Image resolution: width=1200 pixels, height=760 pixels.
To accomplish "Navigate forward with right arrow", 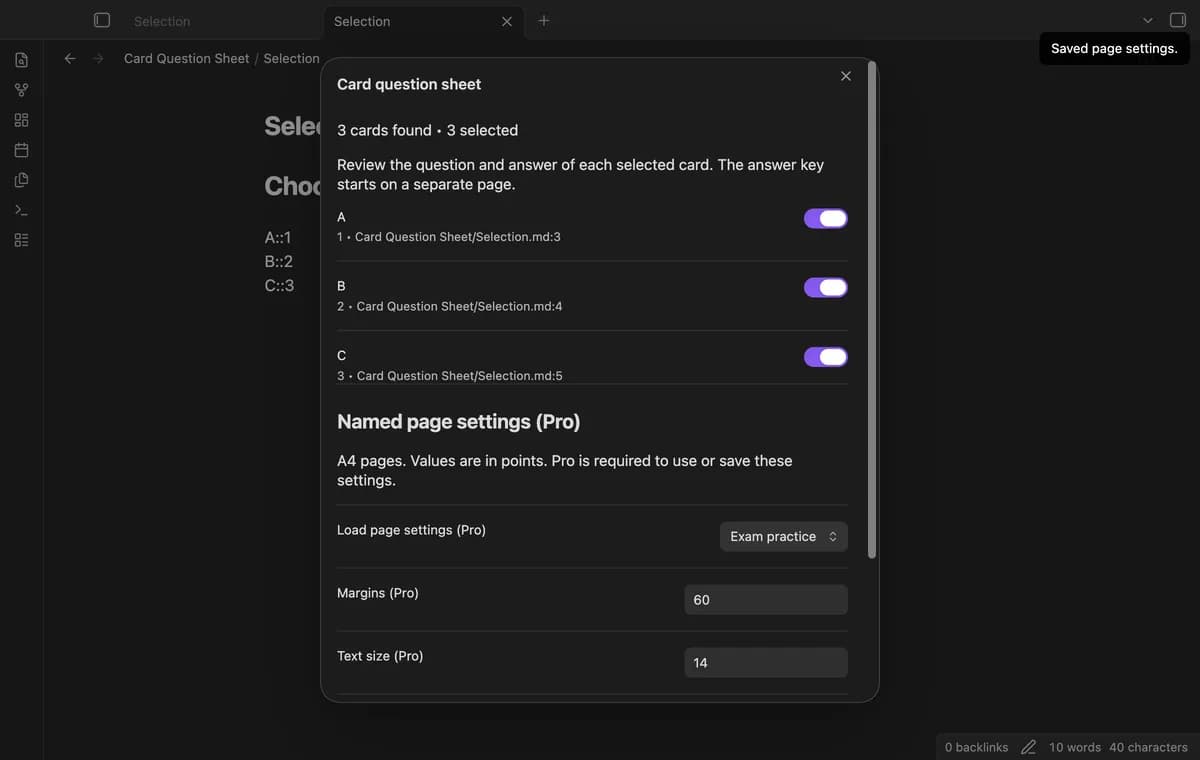I will 98,58.
